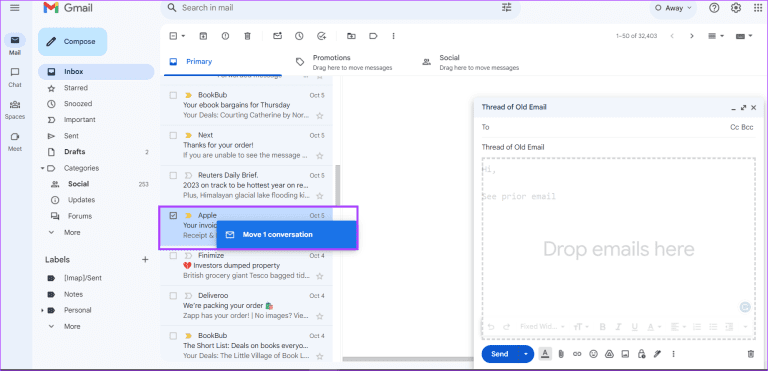
Task: Discard draft trash icon in compose
Action: [751, 354]
